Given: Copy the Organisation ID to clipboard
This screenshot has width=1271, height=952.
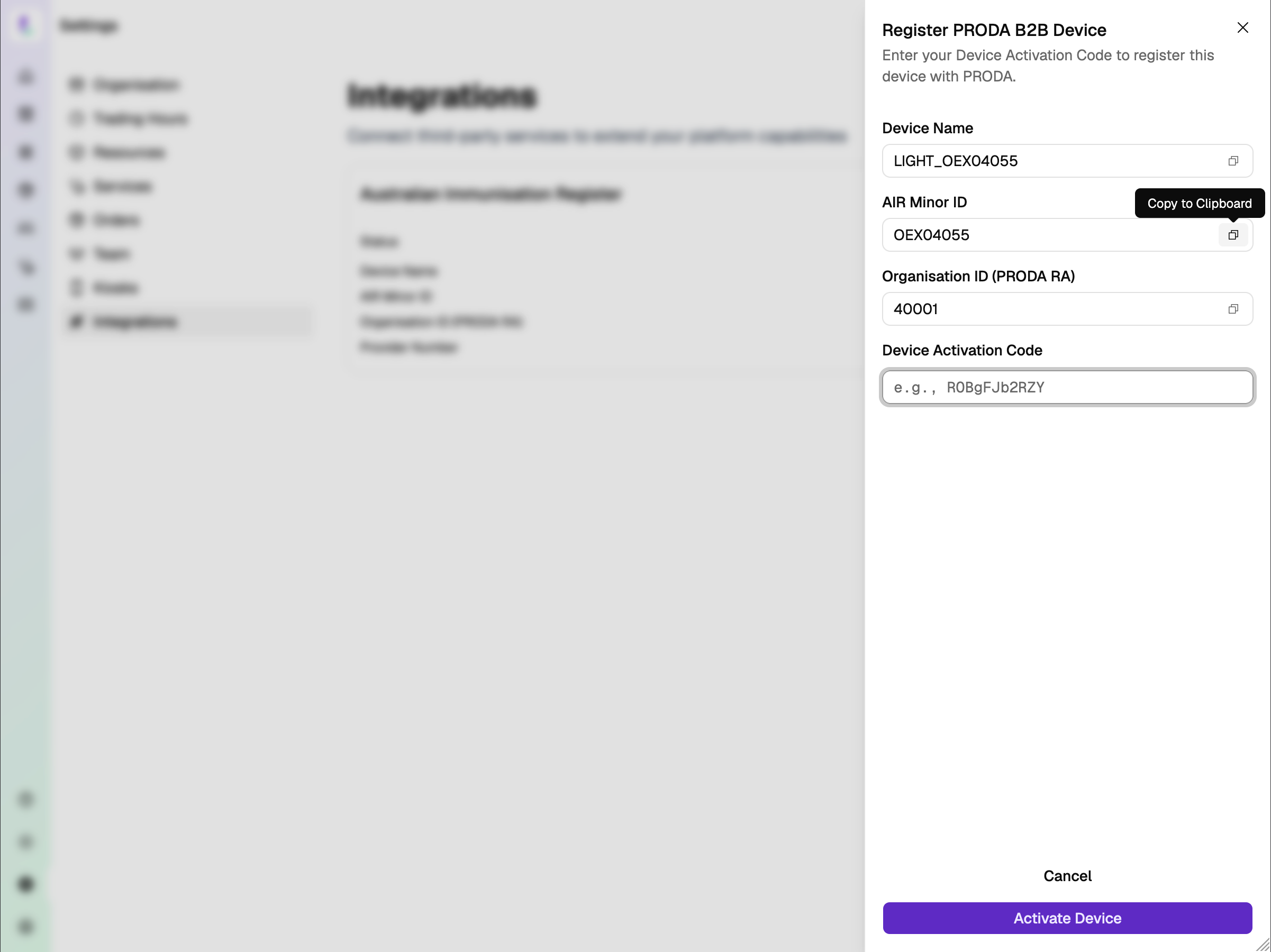Looking at the screenshot, I should point(1233,309).
